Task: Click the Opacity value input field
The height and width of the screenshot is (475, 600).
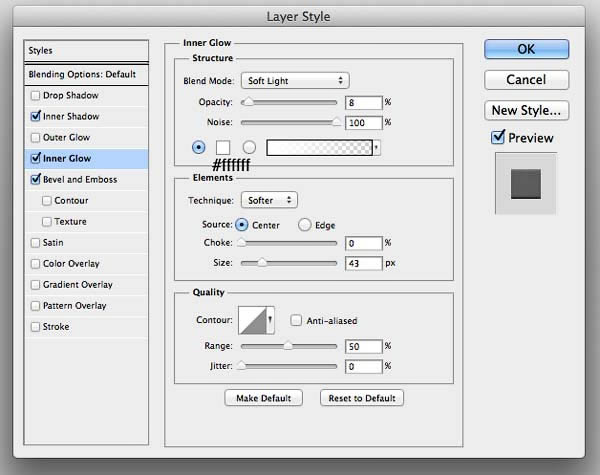Action: (x=364, y=103)
